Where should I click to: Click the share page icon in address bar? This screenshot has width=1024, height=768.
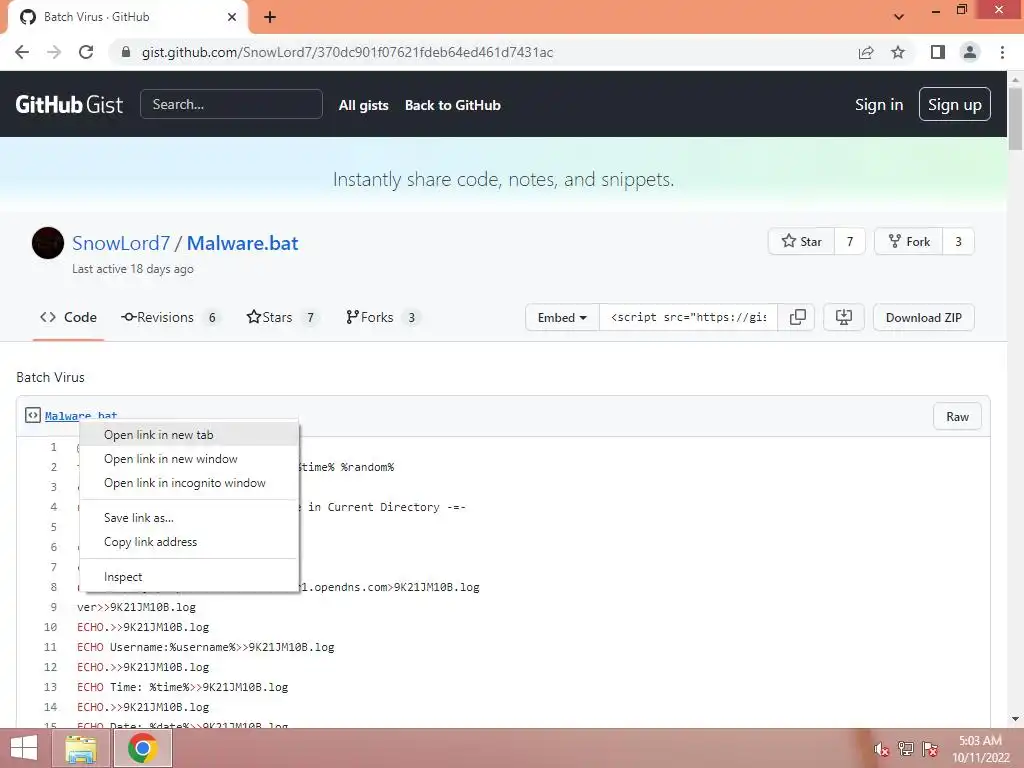click(866, 52)
